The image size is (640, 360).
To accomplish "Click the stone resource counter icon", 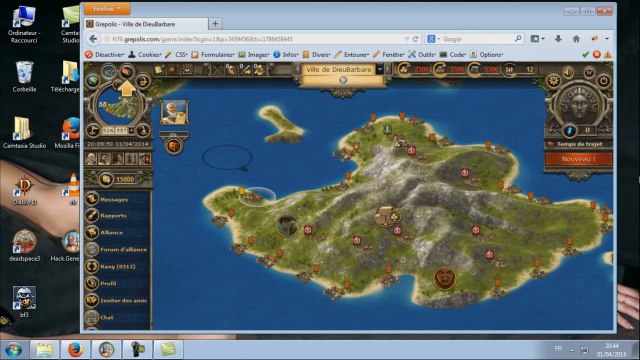I will (x=440, y=69).
